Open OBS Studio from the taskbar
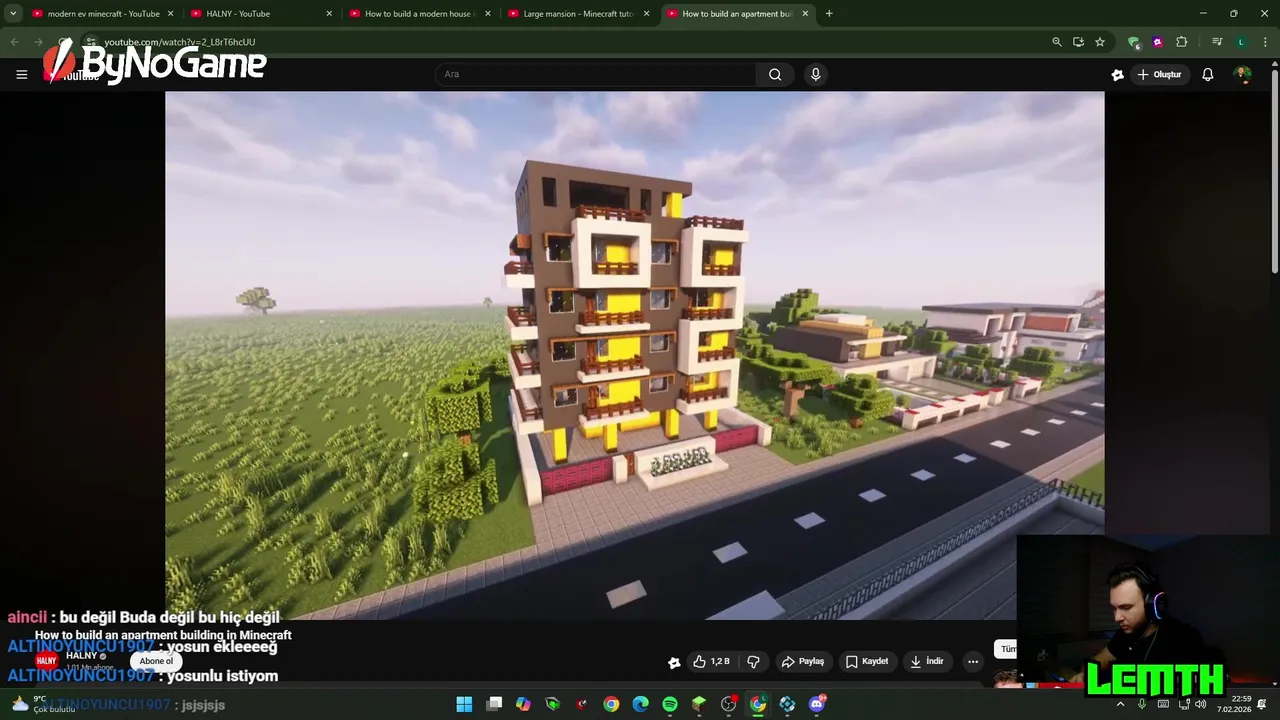1280x720 pixels. pos(728,704)
